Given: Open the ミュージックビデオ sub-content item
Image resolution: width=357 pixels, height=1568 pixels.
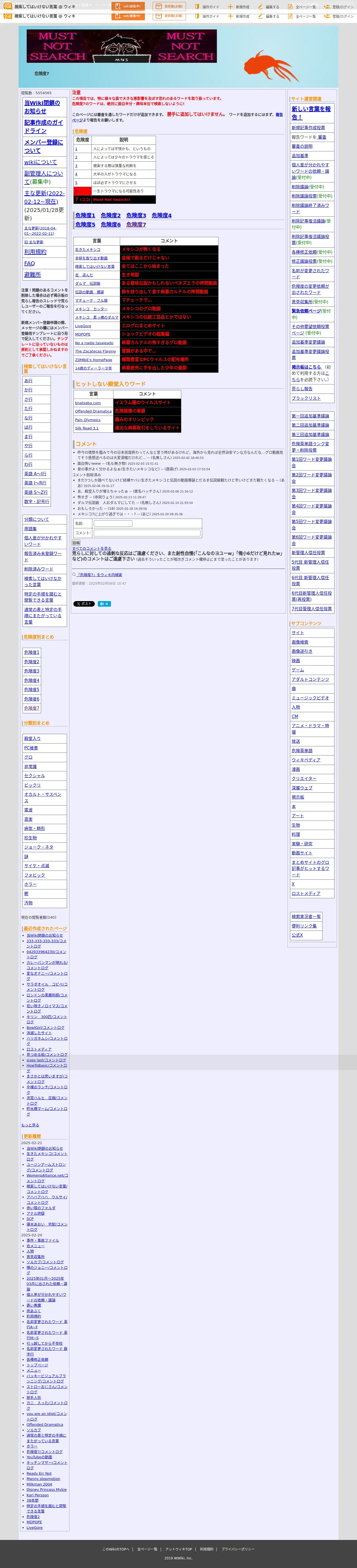Looking at the screenshot, I should [x=310, y=698].
